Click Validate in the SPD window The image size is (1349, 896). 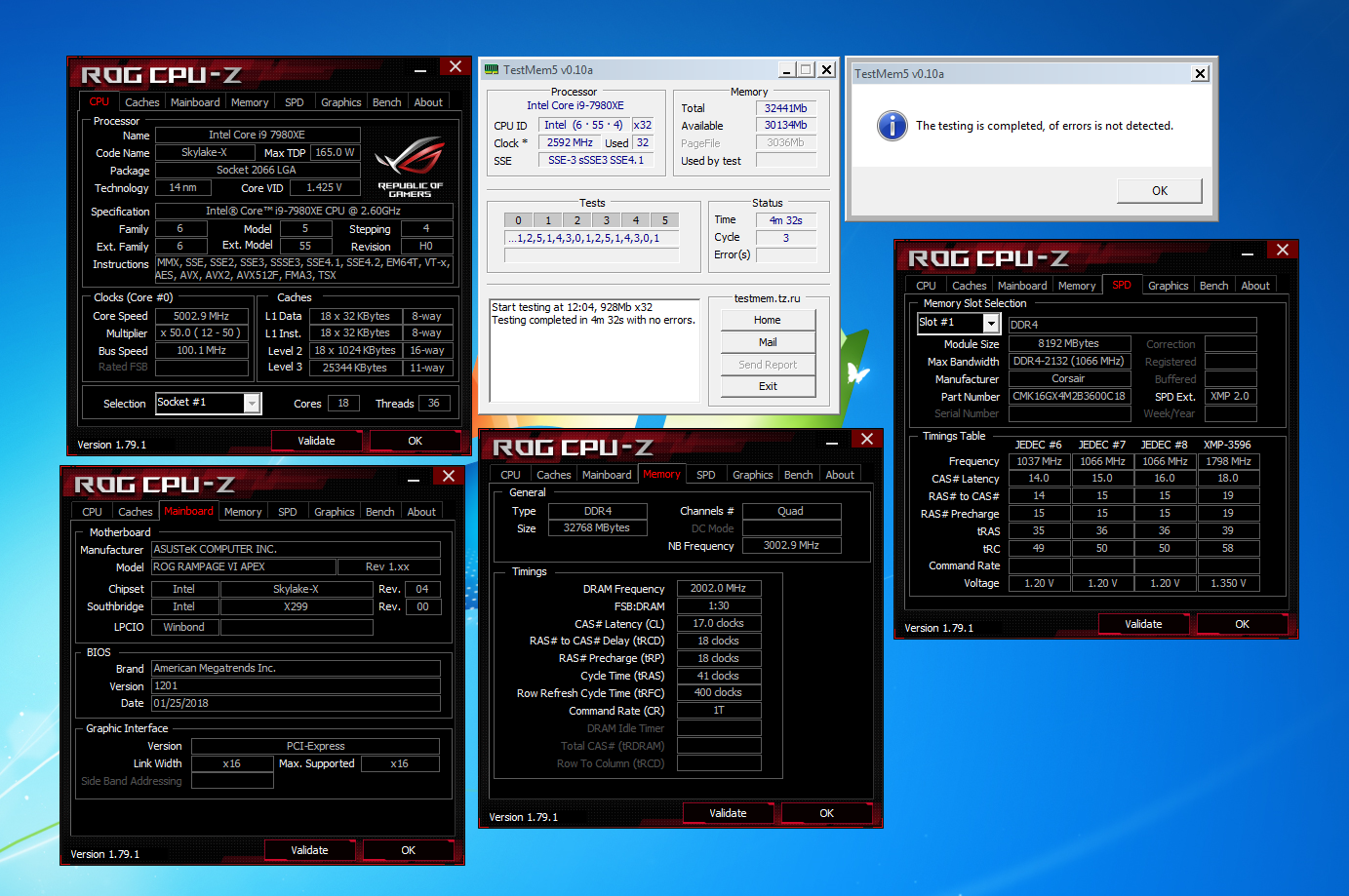tap(1143, 624)
